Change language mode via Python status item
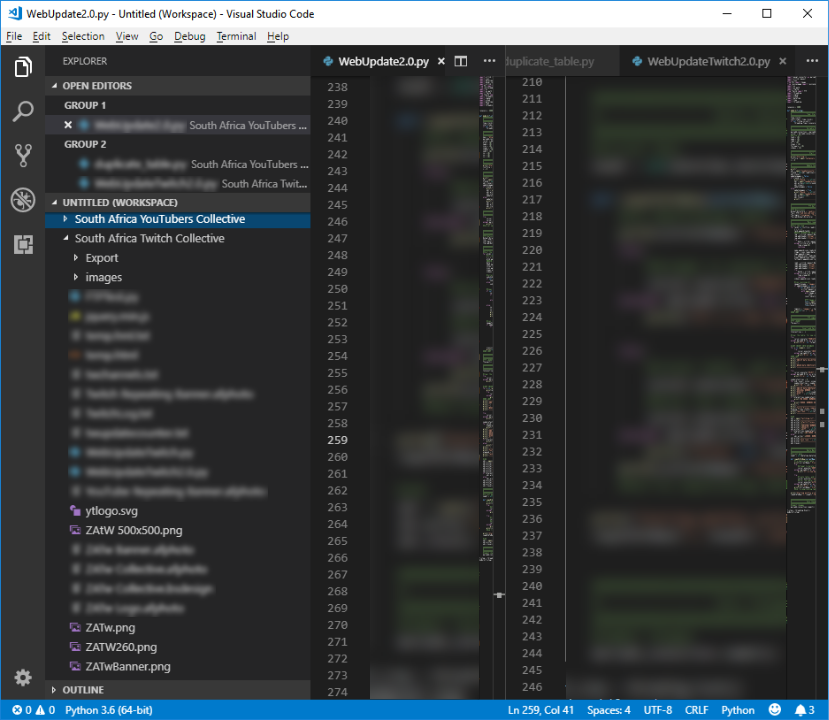Viewport: 829px width, 720px height. (738, 710)
